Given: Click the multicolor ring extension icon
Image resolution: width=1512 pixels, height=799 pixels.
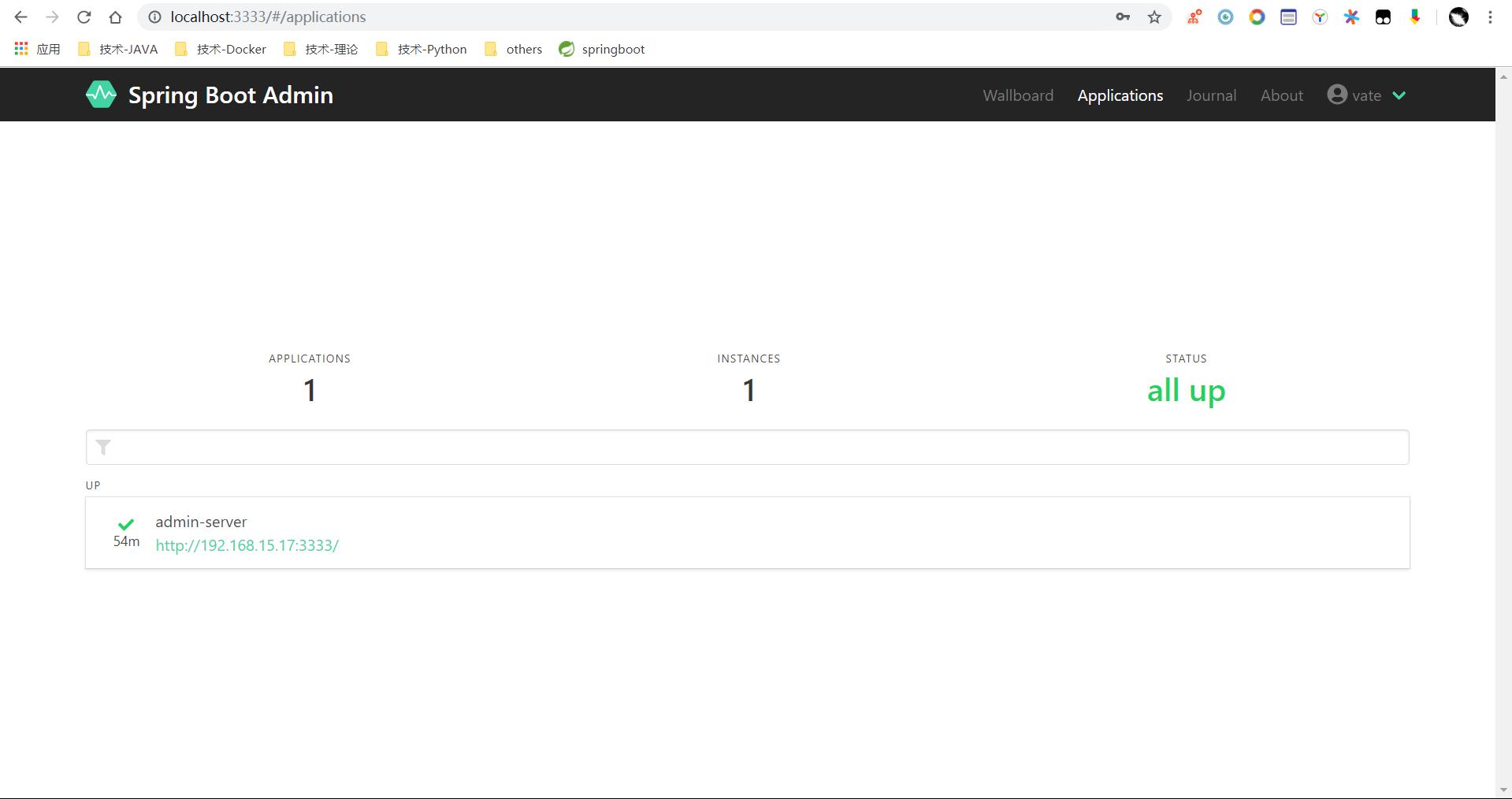Looking at the screenshot, I should tap(1257, 17).
